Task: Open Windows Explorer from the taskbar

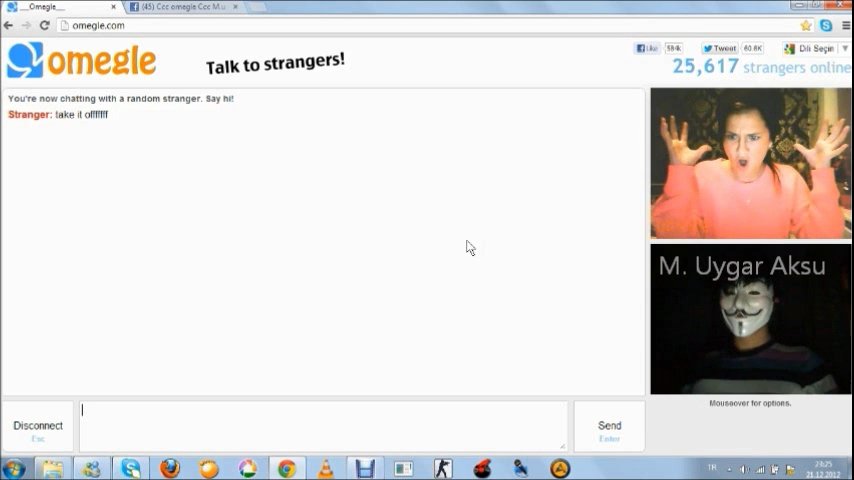Action: [x=53, y=469]
